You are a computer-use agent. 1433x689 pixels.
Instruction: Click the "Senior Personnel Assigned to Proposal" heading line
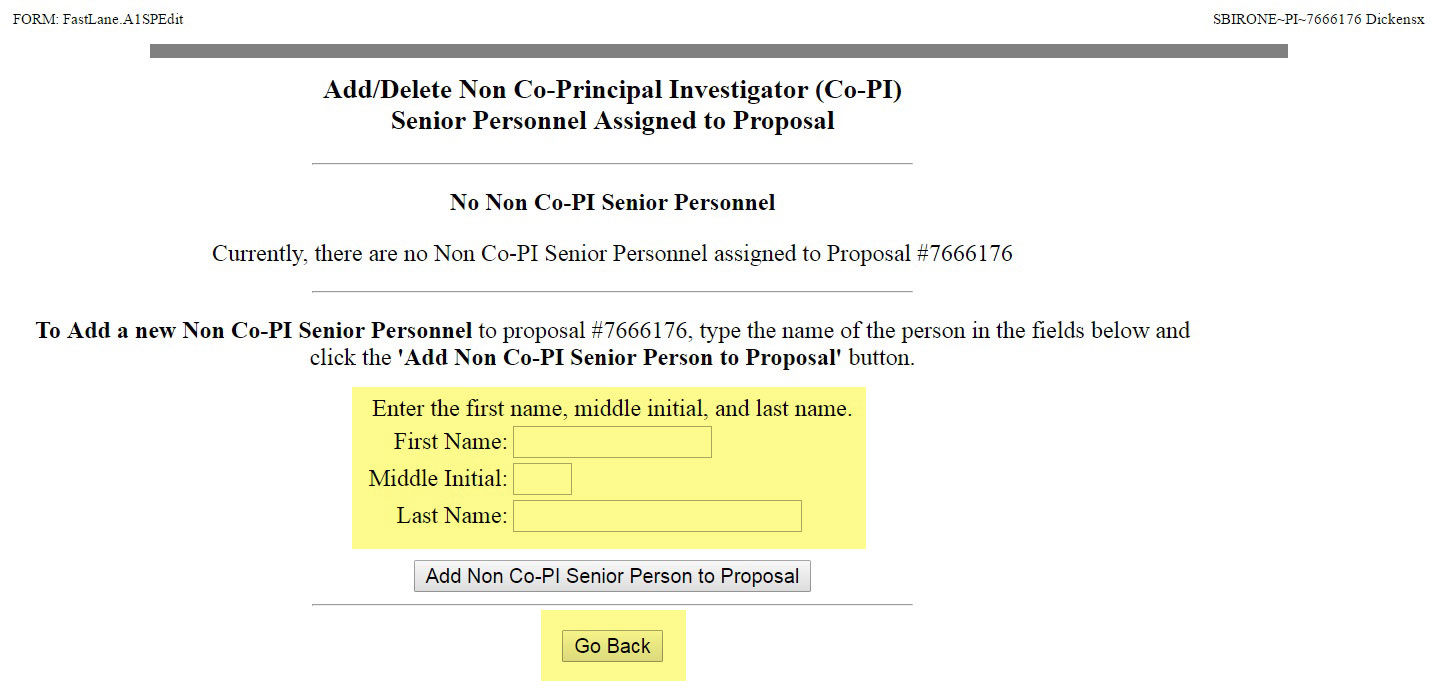coord(612,122)
